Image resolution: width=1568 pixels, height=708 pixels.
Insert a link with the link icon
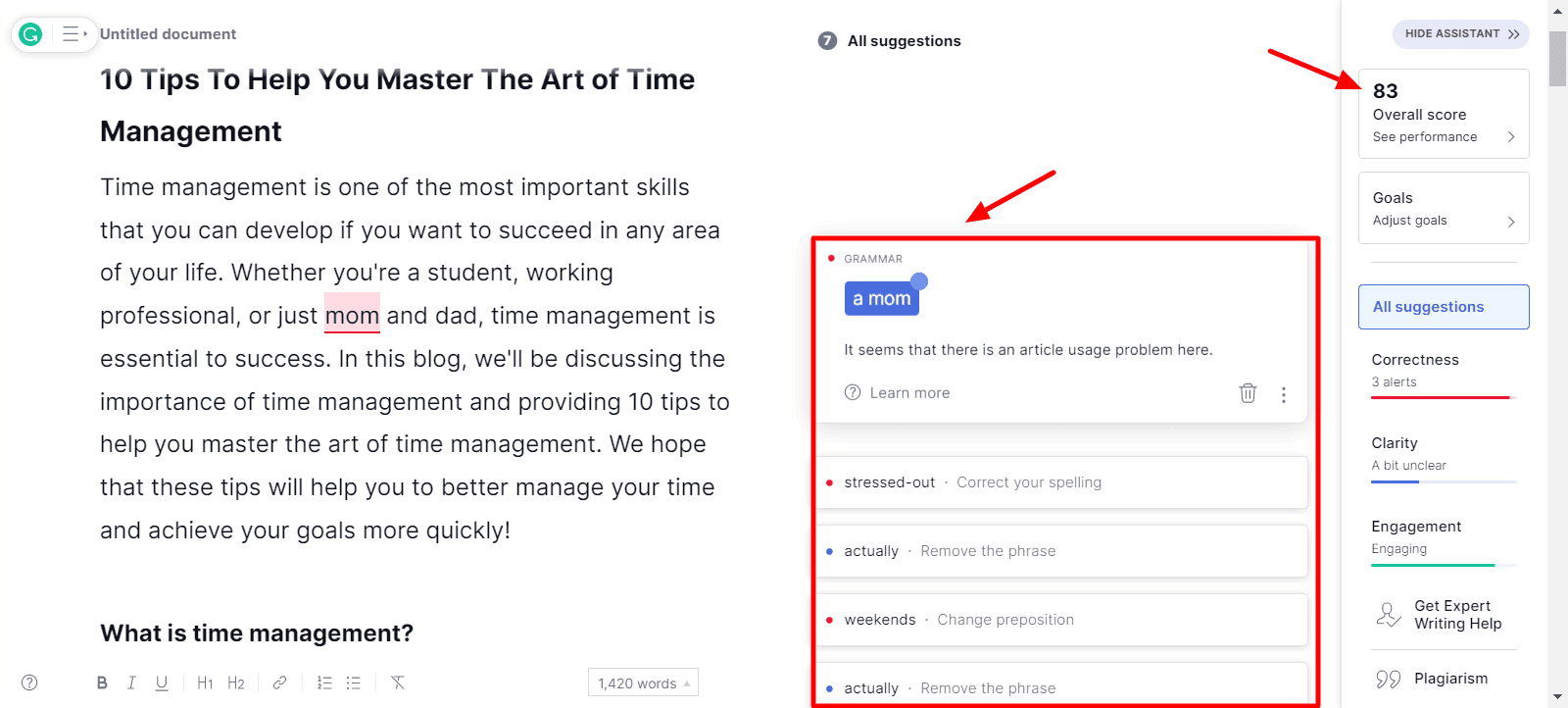coord(279,683)
